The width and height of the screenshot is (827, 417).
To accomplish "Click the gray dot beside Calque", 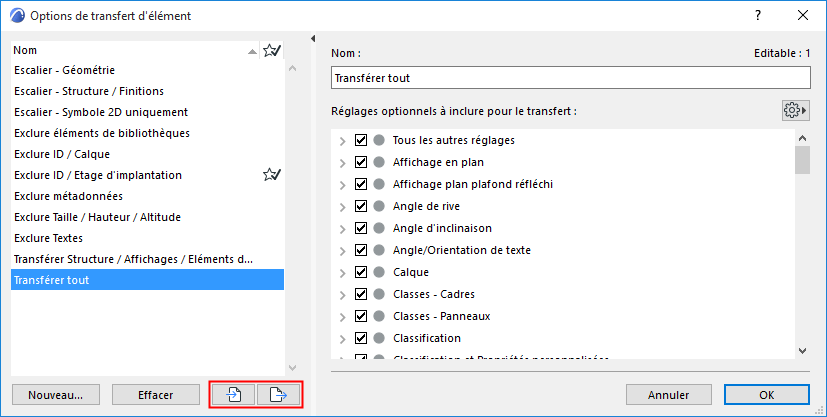I will tap(379, 272).
